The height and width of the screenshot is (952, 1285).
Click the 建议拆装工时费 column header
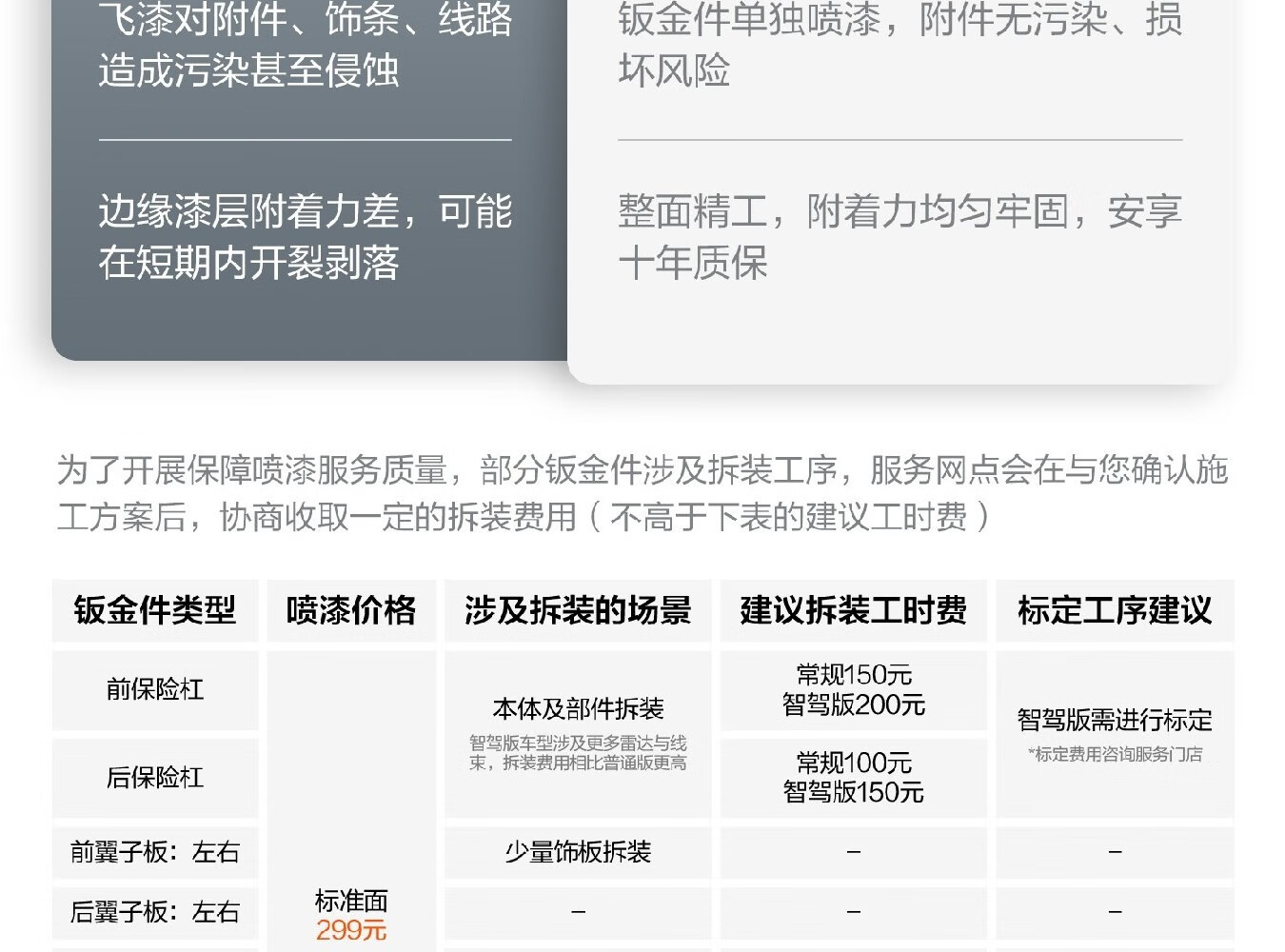pyautogui.click(x=853, y=610)
